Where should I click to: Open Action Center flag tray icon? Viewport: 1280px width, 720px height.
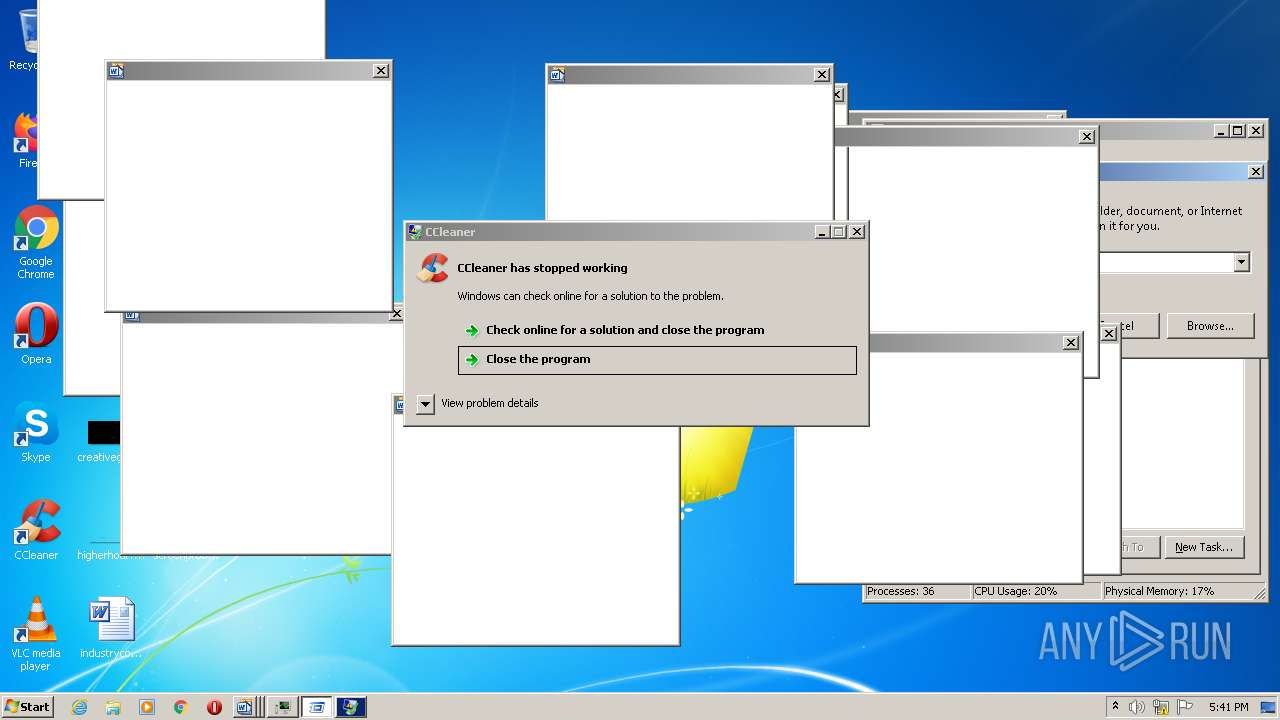(x=1184, y=707)
